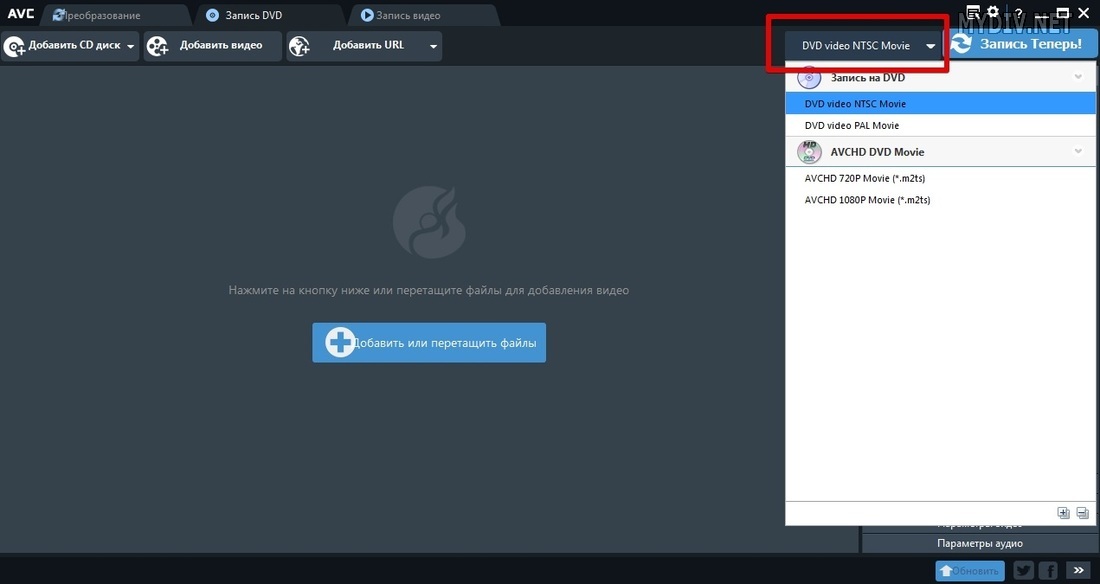Switch to the Запись видео tab
1100x584 pixels.
pyautogui.click(x=408, y=15)
